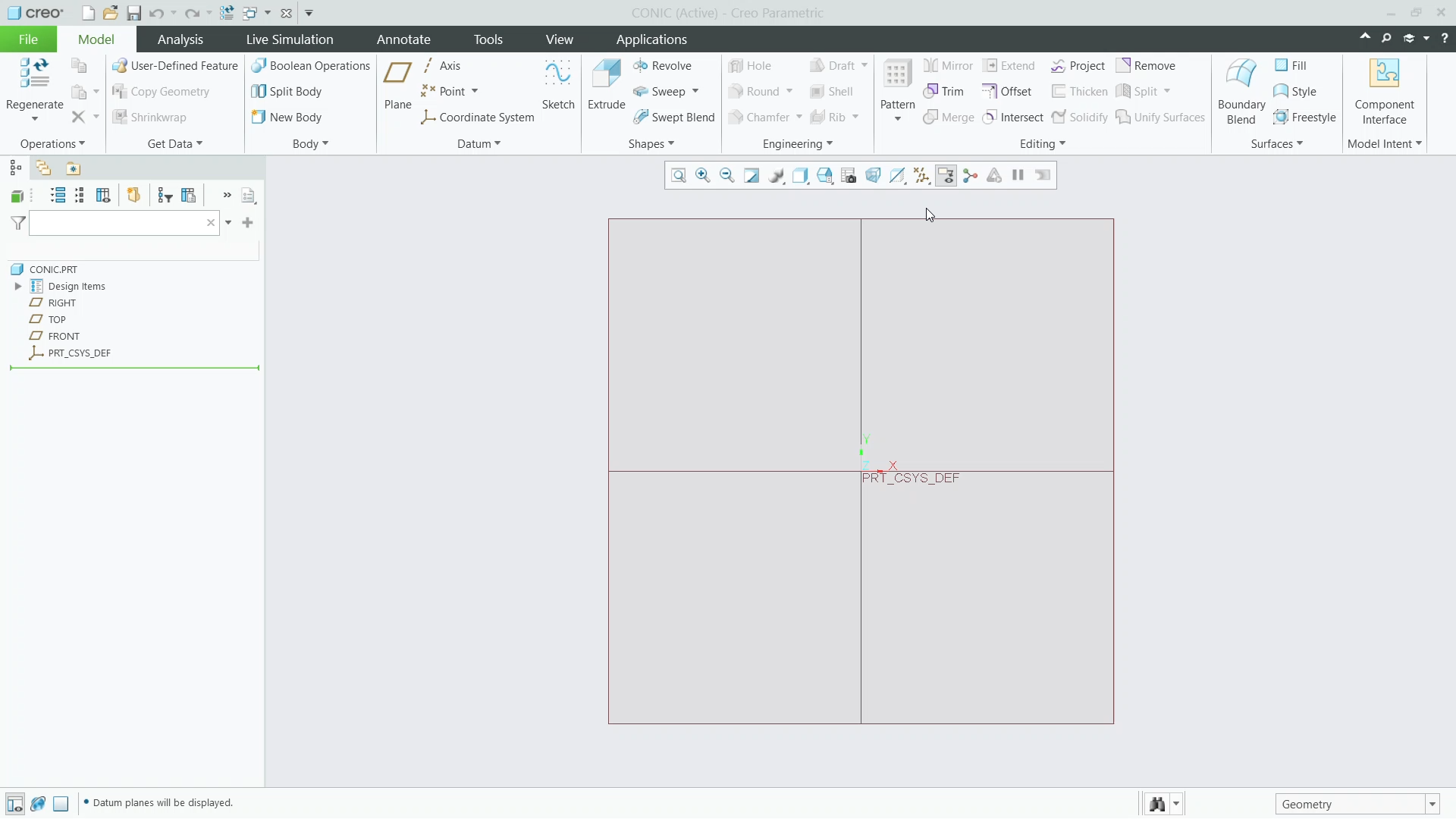Toggle spin center display

pos(970,176)
